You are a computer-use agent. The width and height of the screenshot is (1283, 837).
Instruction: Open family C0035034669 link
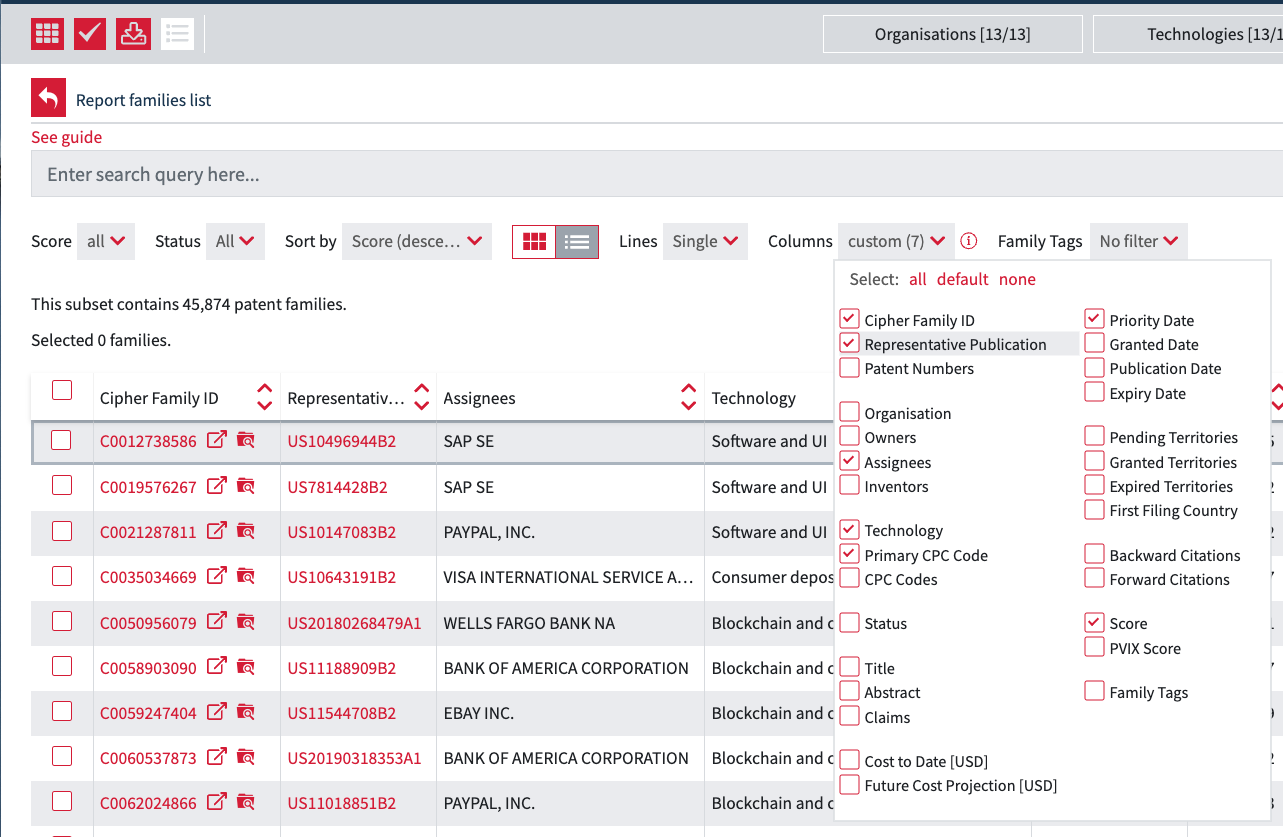click(148, 577)
